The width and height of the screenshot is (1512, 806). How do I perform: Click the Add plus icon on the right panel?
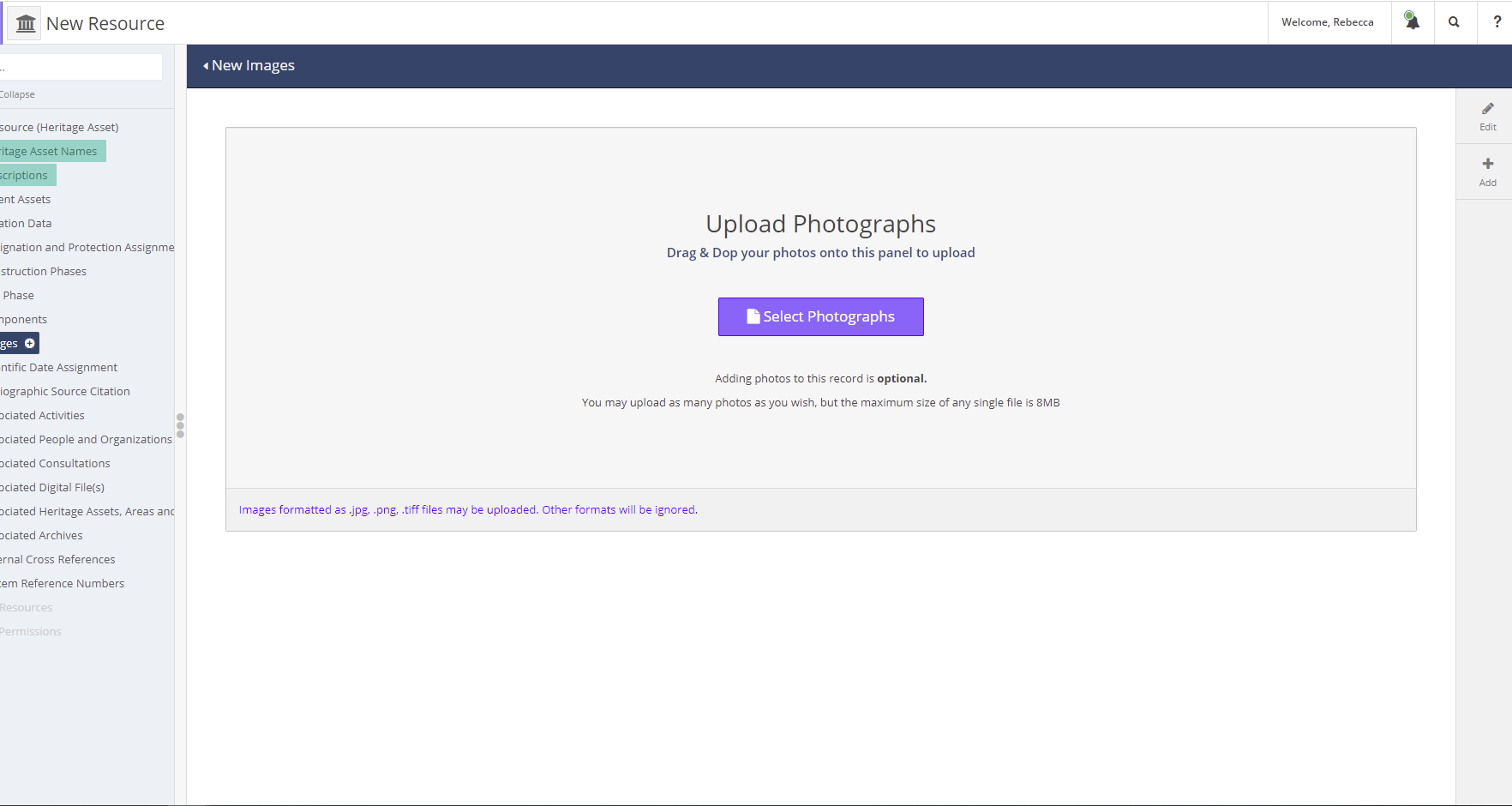pos(1487,170)
